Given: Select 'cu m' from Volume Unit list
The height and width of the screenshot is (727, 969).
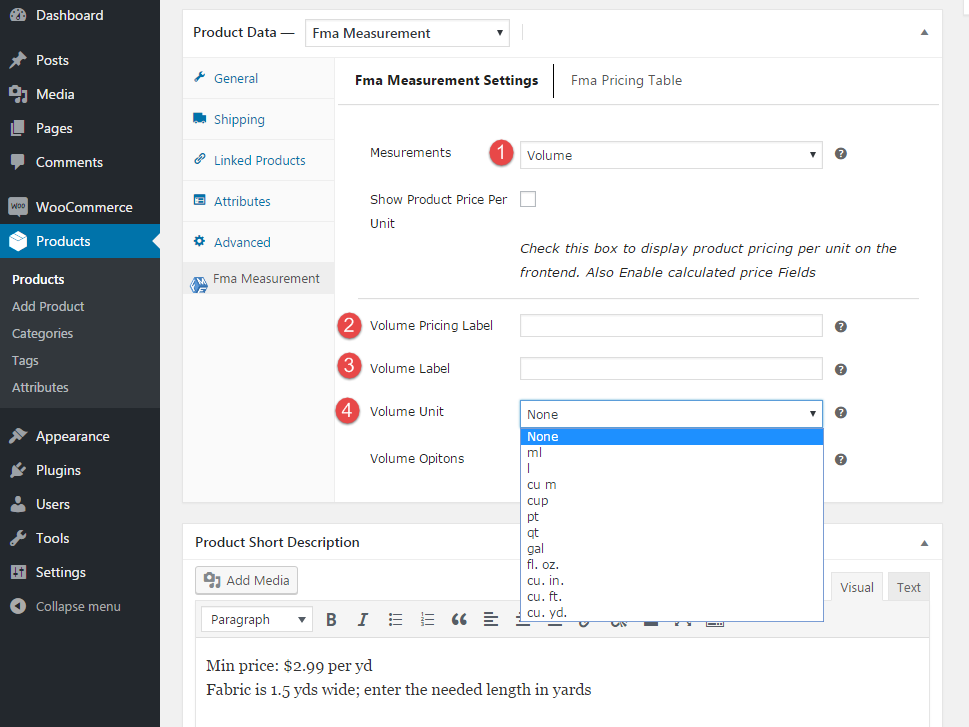Looking at the screenshot, I should (672, 485).
